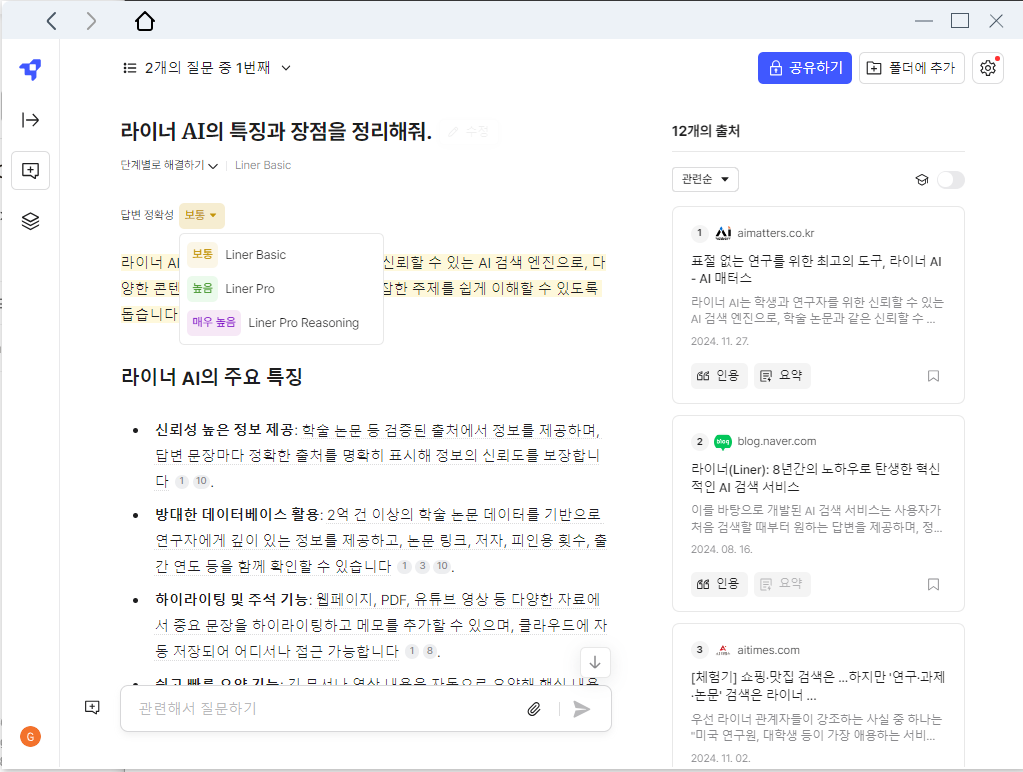
Task: Click the academic cap icon
Action: click(922, 179)
